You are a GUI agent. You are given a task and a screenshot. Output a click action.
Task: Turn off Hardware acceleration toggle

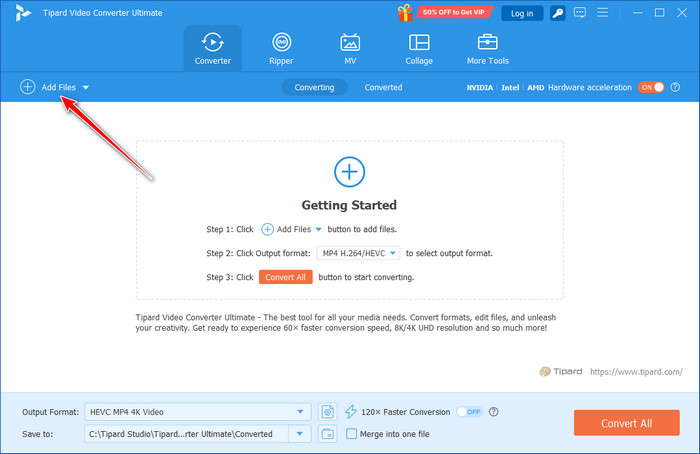(x=652, y=87)
